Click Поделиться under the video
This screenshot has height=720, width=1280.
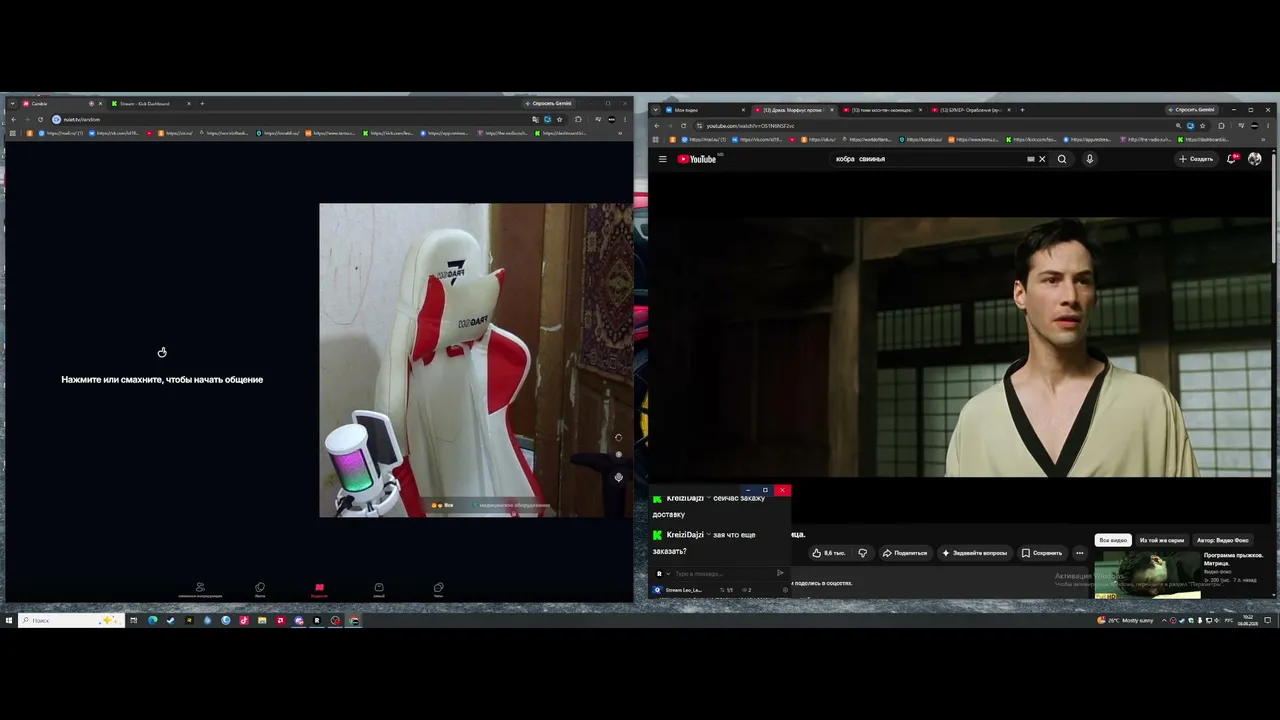(x=905, y=553)
